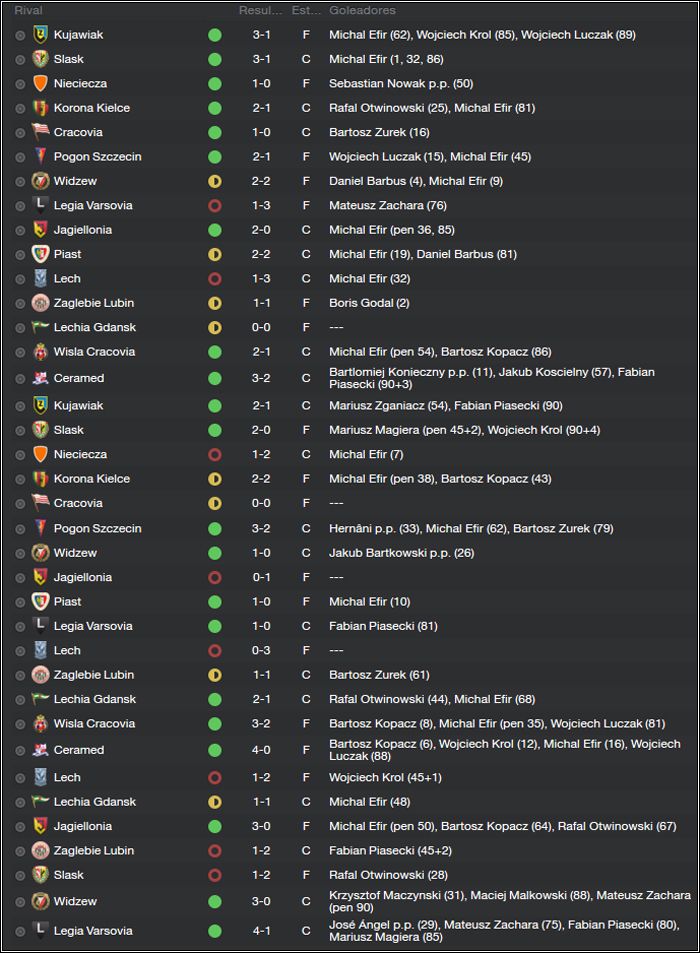Click red loss circle in Lech 0-3 row
The height and width of the screenshot is (953, 700).
(214, 650)
